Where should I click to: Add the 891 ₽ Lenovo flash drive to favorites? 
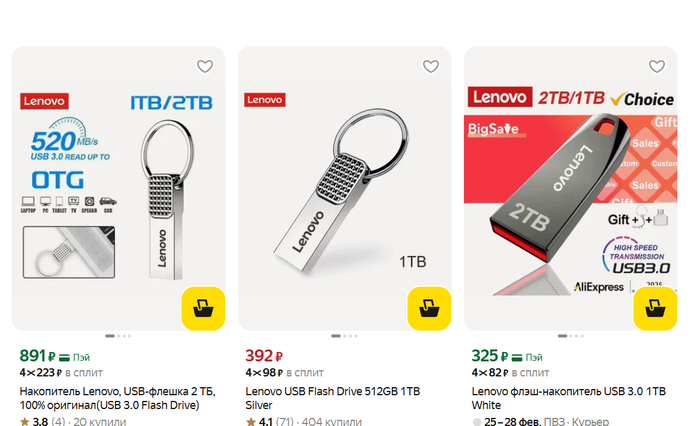[205, 67]
